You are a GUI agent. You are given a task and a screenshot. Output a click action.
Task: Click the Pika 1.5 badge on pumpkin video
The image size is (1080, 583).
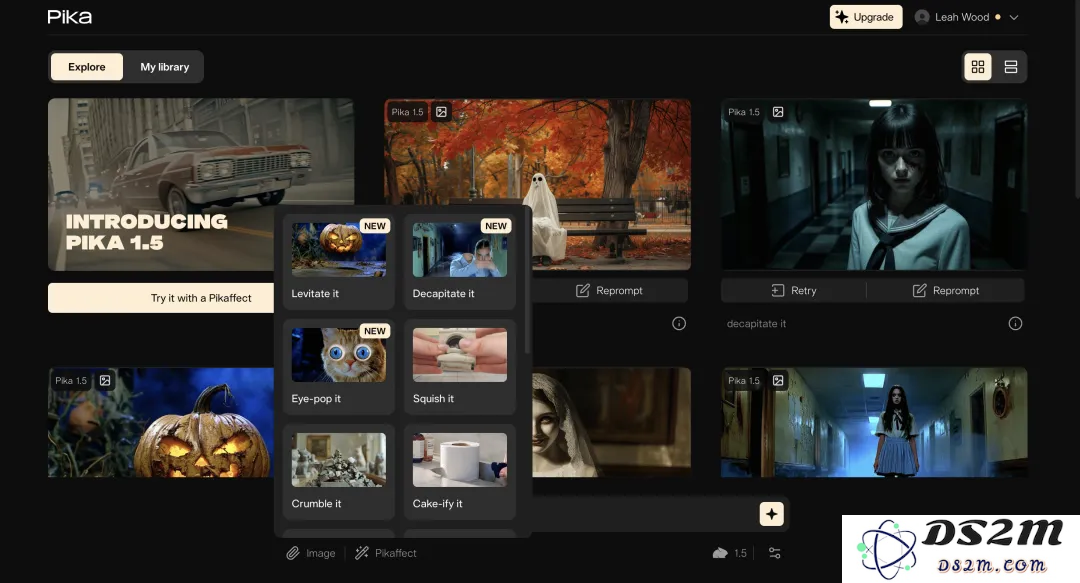(x=71, y=380)
